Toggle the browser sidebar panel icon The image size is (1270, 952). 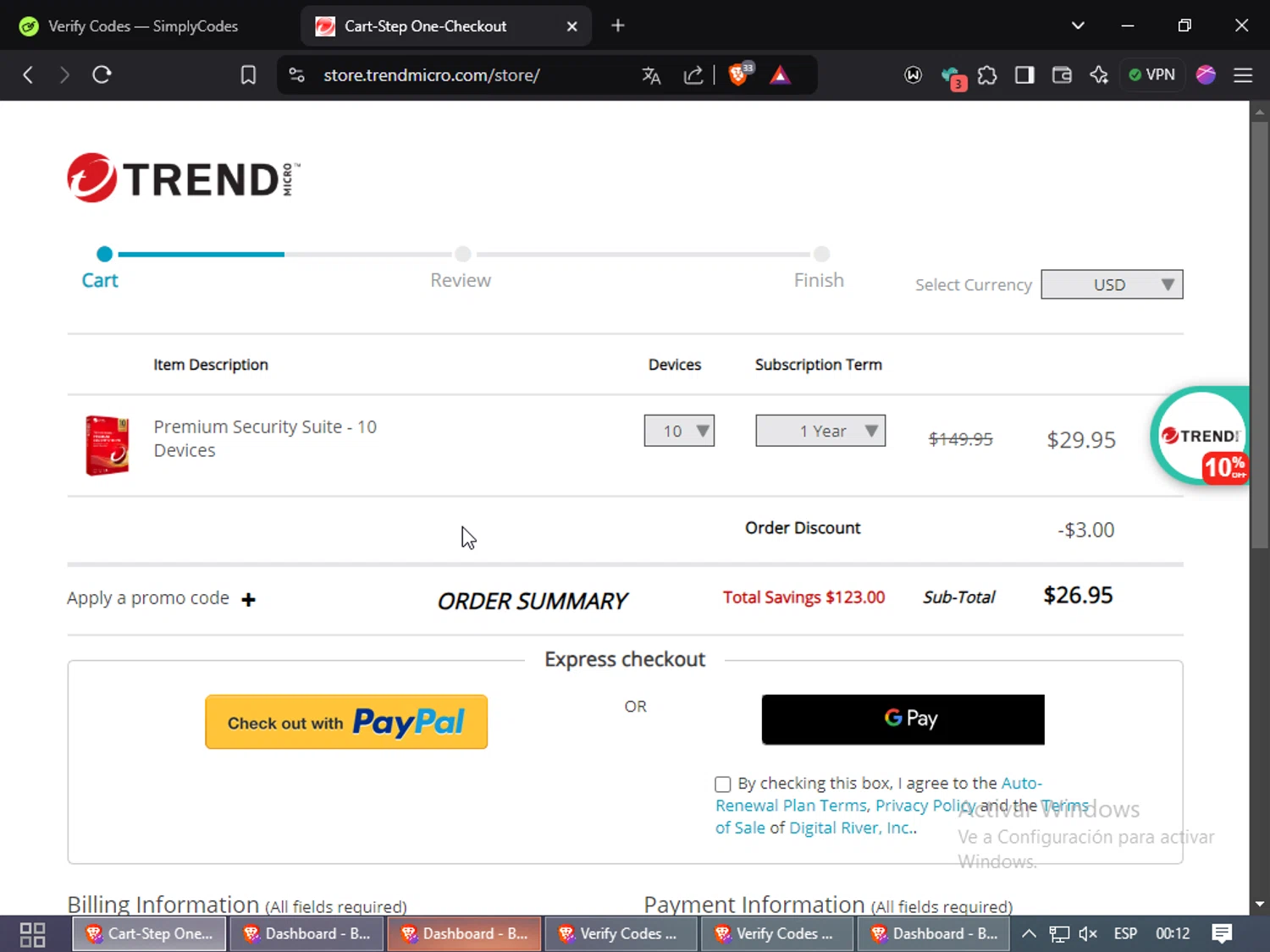(1024, 75)
